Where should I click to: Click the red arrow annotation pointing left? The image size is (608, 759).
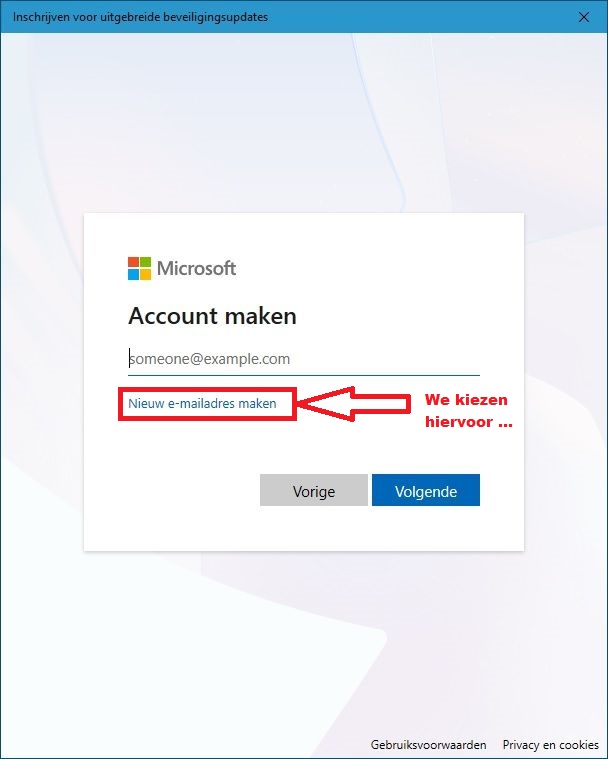[354, 404]
